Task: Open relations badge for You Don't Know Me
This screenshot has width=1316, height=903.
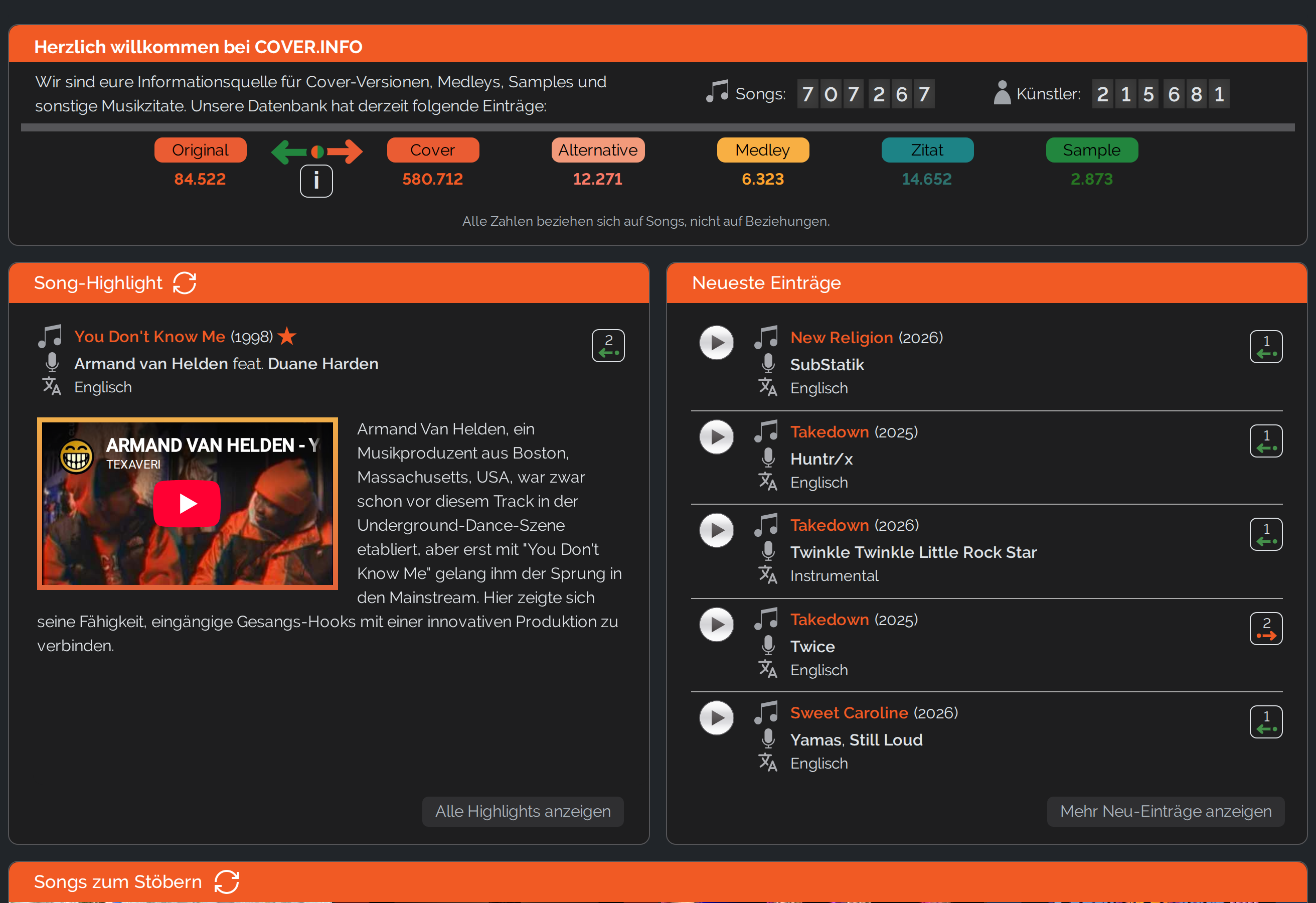Action: pyautogui.click(x=608, y=346)
